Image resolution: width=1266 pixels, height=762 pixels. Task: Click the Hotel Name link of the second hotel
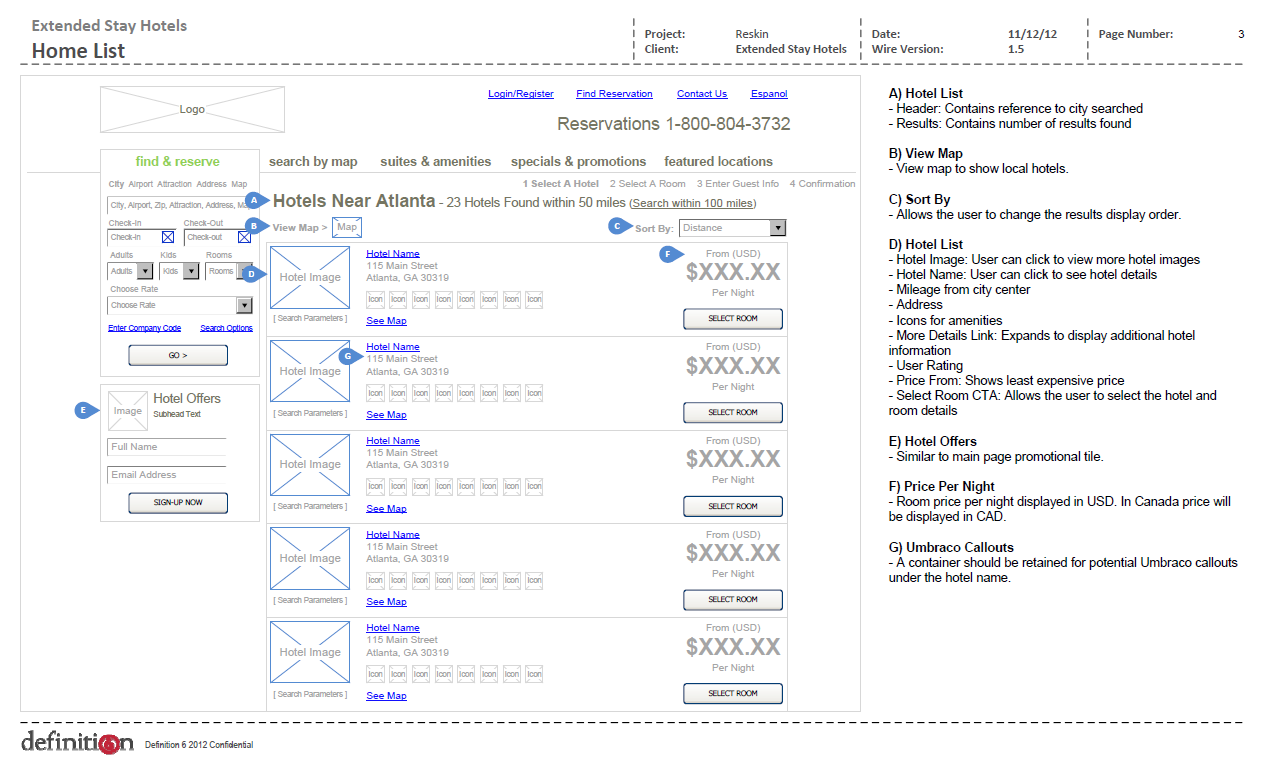(x=393, y=347)
